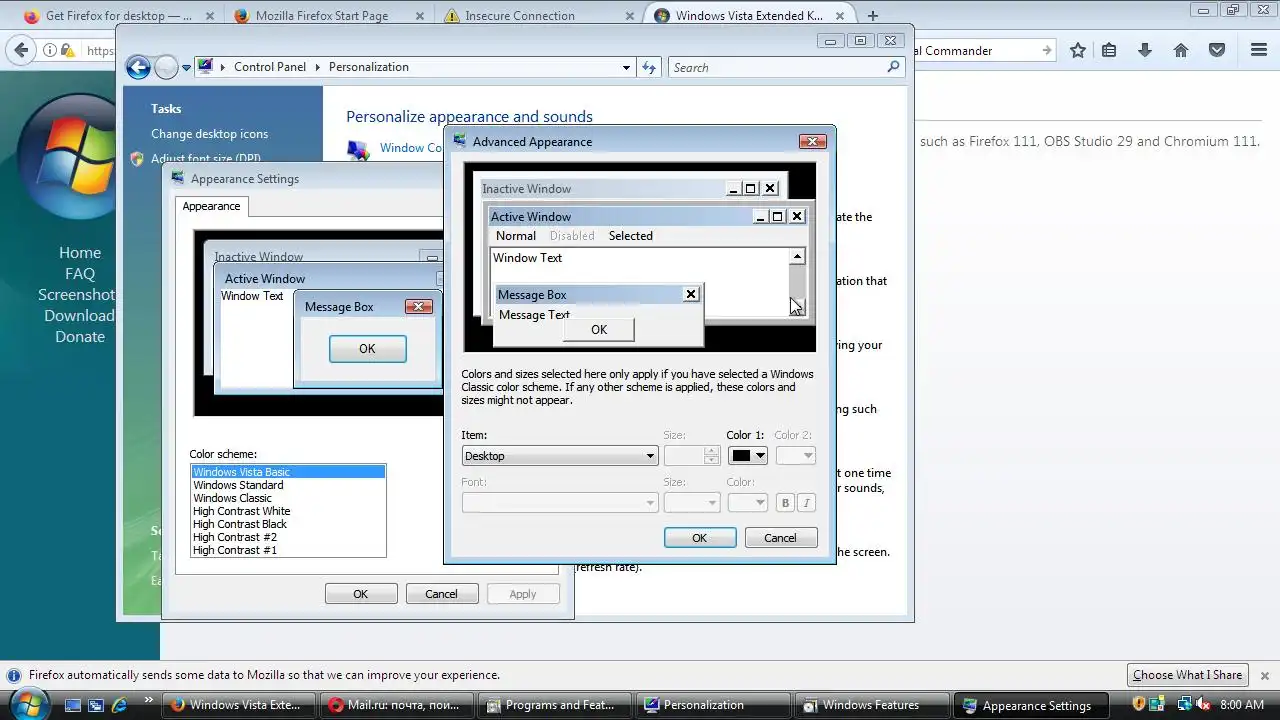Click Selected in the preview menu bar
The image size is (1280, 720).
pos(631,236)
